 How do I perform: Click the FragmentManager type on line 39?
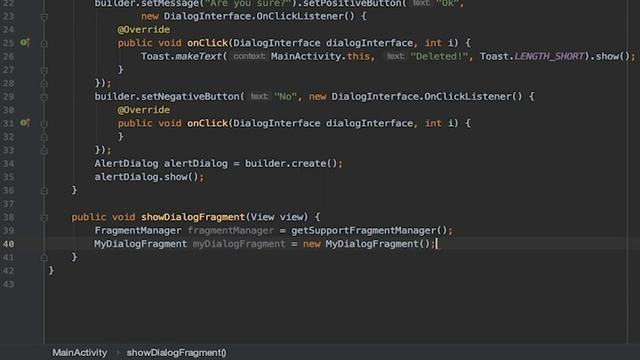tap(138, 231)
